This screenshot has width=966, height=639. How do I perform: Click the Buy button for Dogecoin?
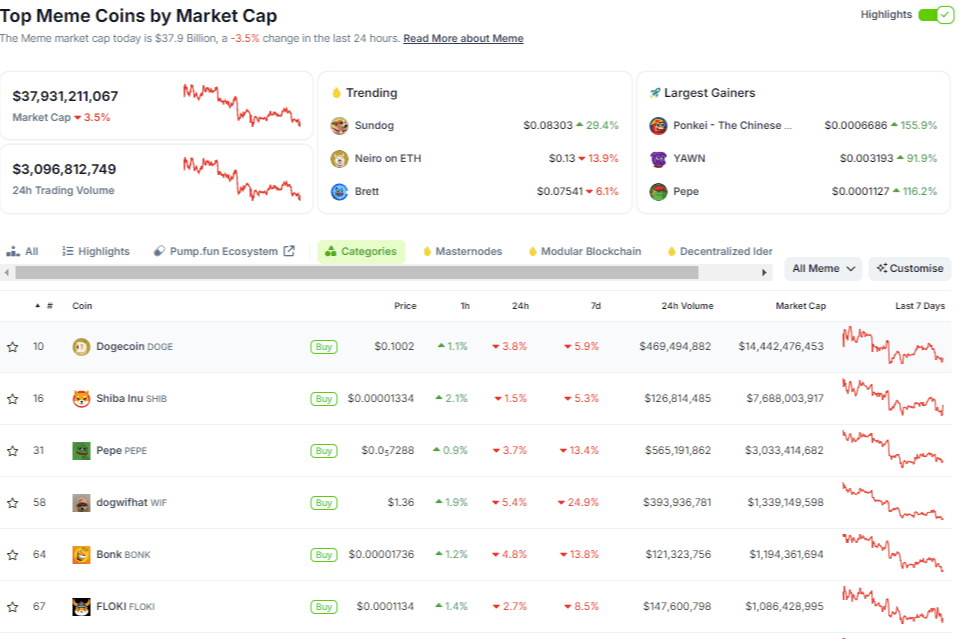click(x=324, y=347)
